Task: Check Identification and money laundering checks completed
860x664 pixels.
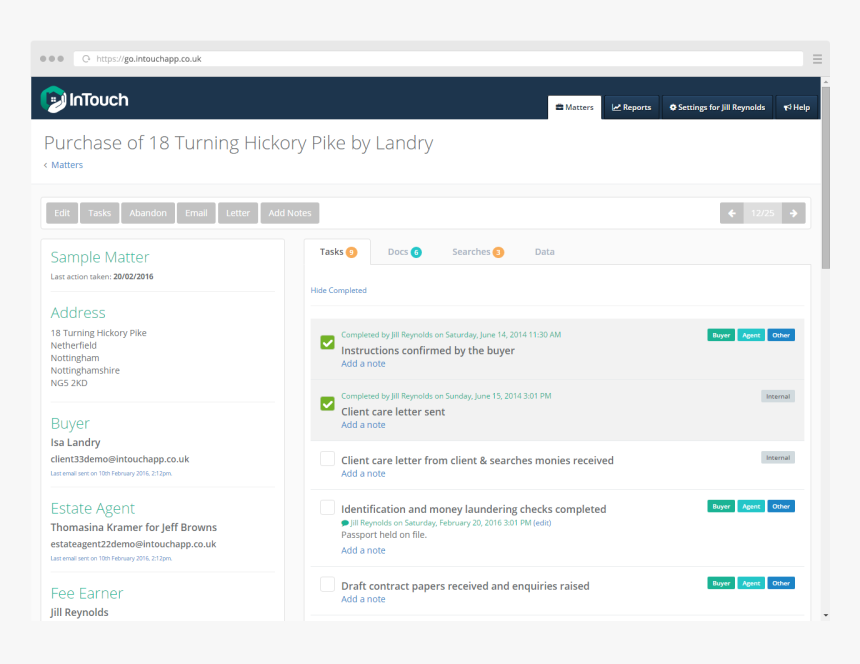Action: point(327,508)
